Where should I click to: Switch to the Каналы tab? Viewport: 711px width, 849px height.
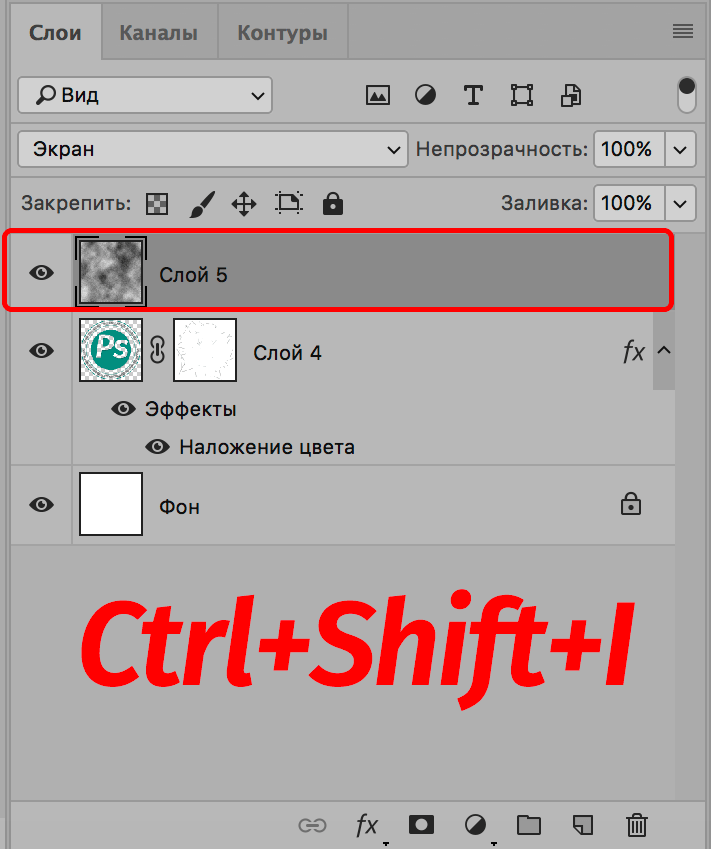pos(159,32)
